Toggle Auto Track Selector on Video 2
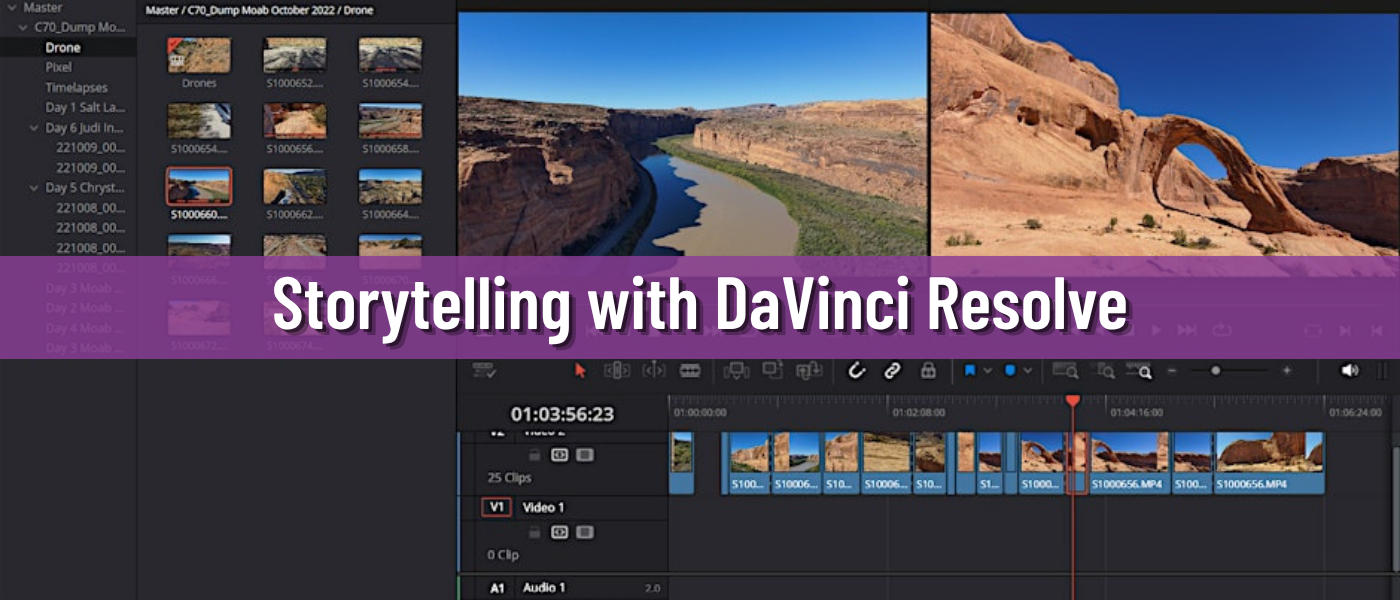The width and height of the screenshot is (1400, 600). click(x=560, y=454)
